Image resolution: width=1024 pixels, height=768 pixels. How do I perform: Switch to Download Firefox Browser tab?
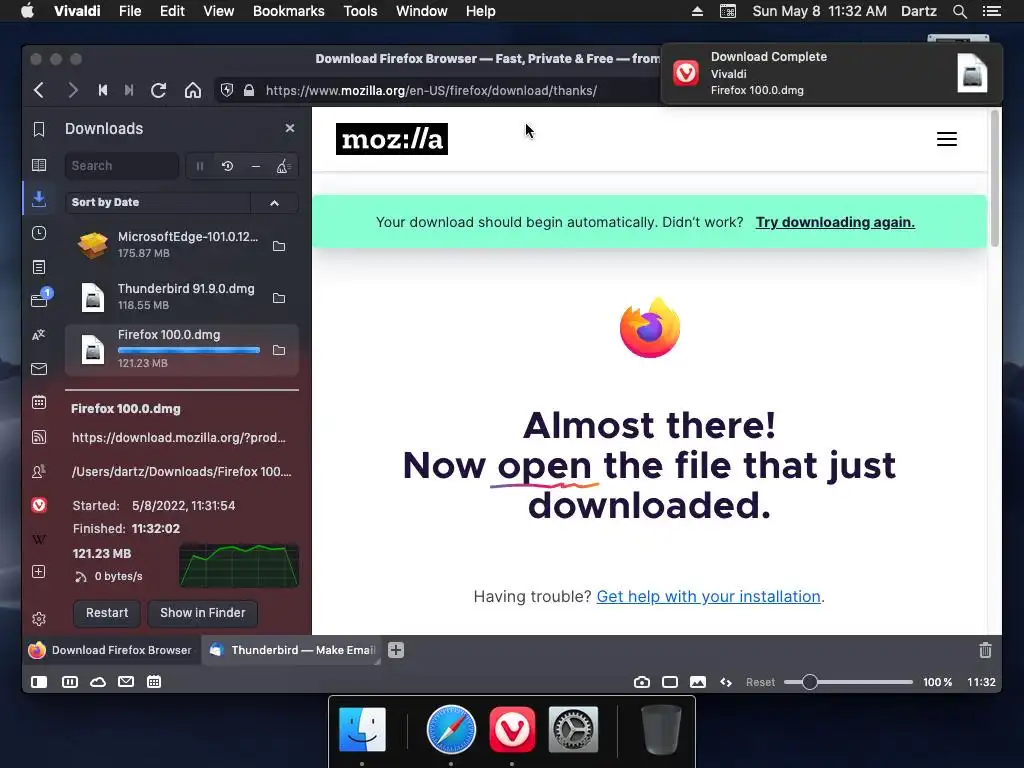(111, 650)
